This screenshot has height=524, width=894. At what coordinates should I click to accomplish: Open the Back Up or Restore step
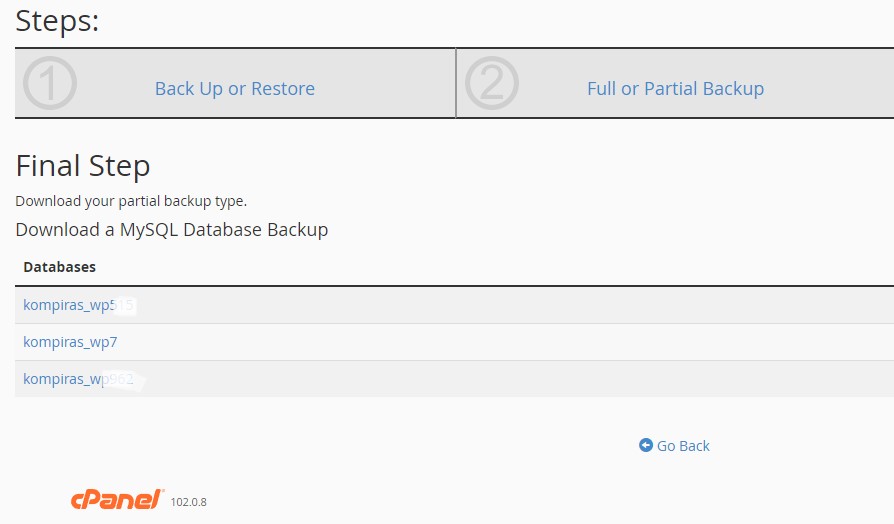[235, 89]
